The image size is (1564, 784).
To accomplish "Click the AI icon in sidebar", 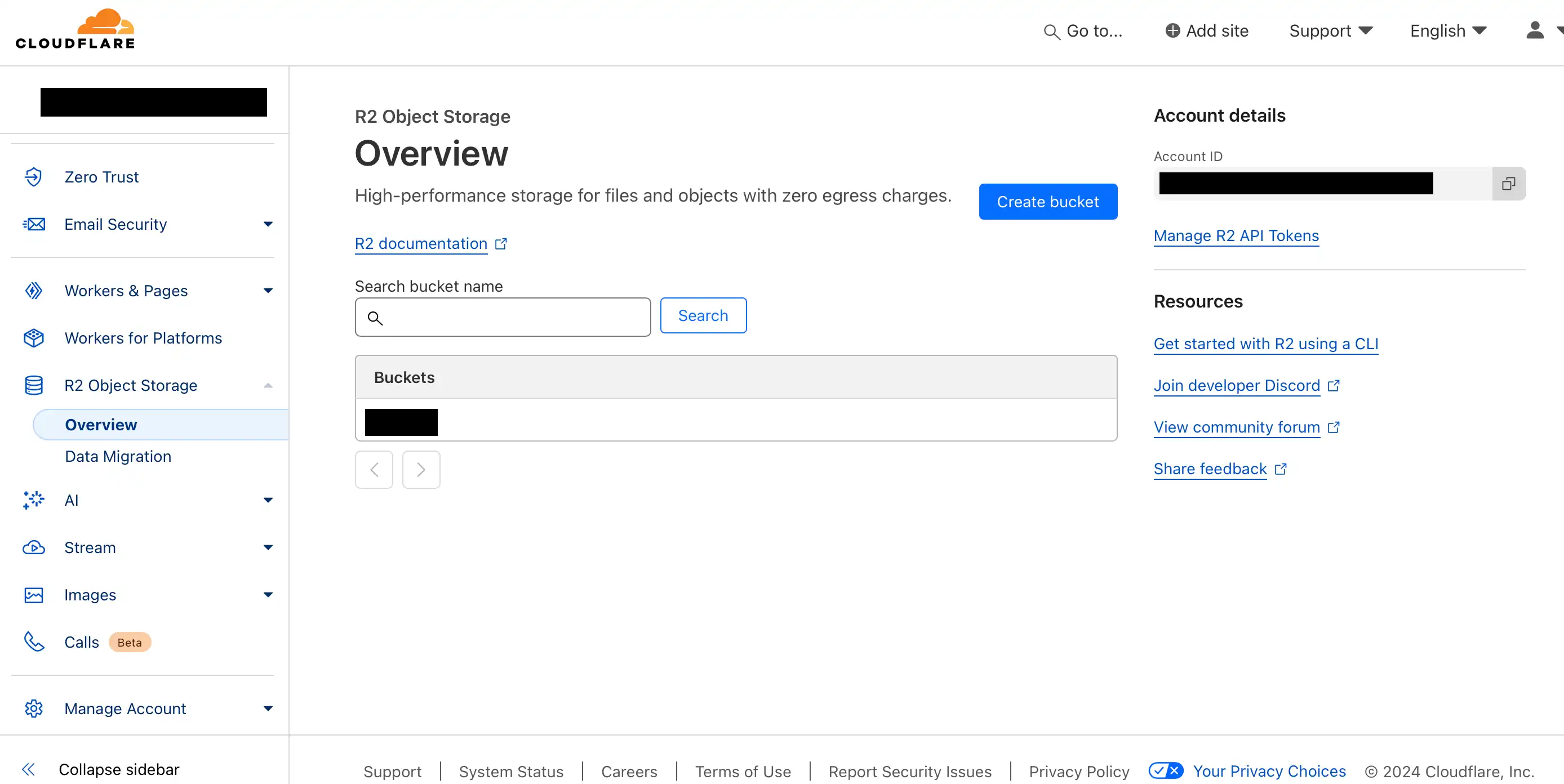I will (35, 500).
